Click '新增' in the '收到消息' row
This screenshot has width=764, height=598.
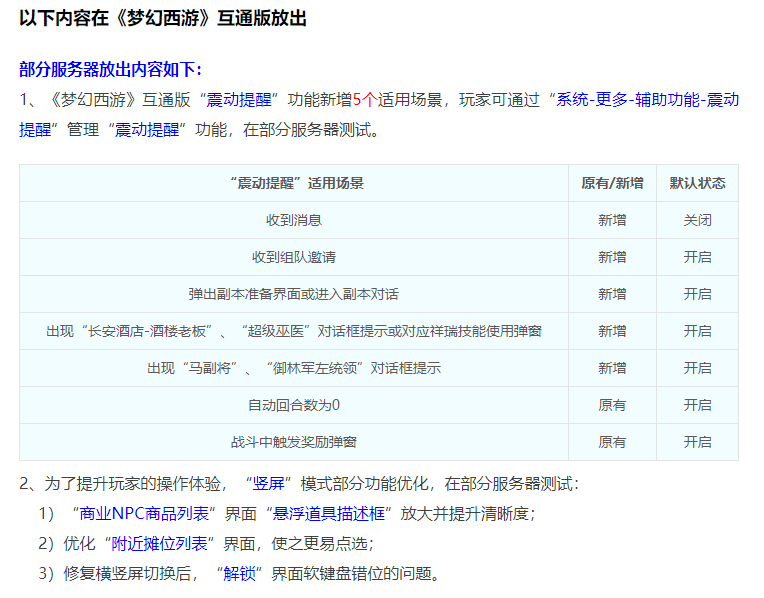pos(612,220)
